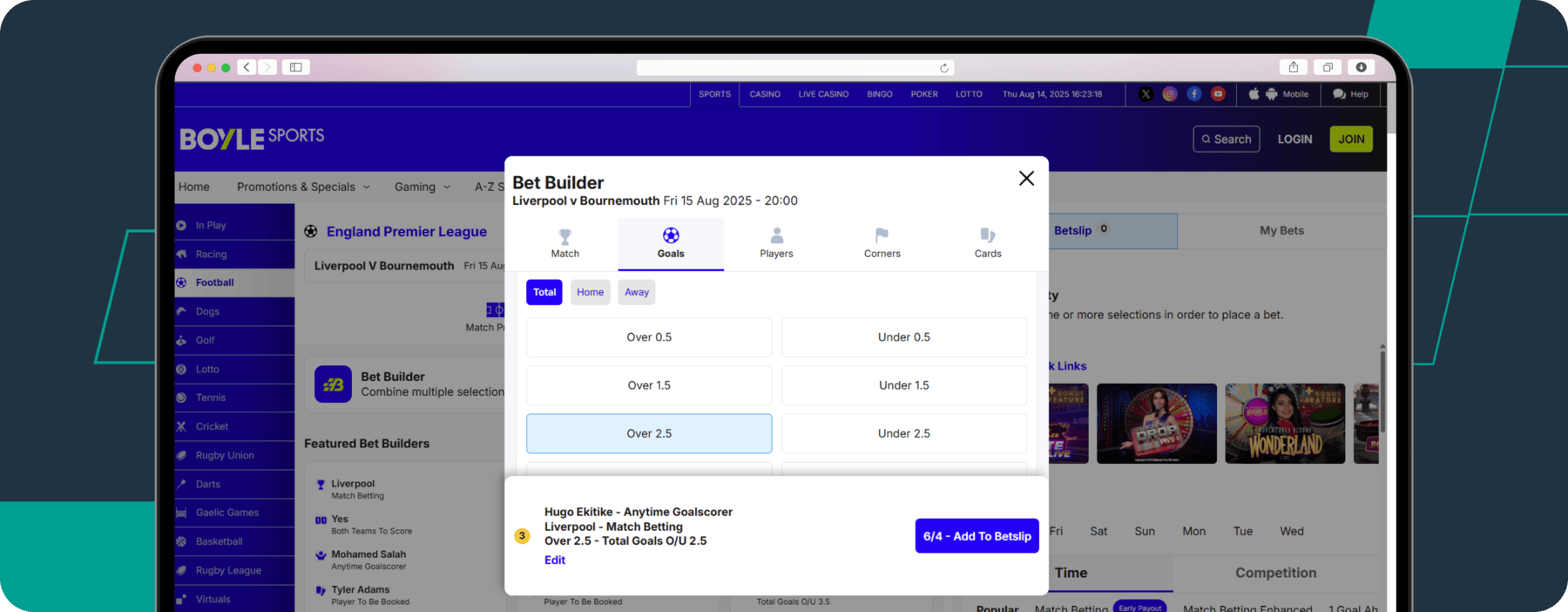Deselect the Over 2.5 selection

coord(649,433)
